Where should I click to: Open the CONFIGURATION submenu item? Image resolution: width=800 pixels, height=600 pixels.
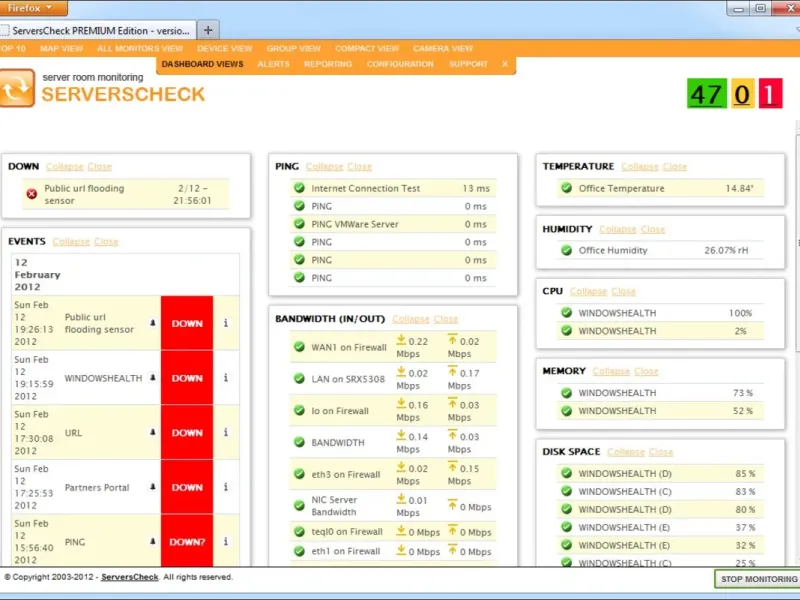point(400,64)
